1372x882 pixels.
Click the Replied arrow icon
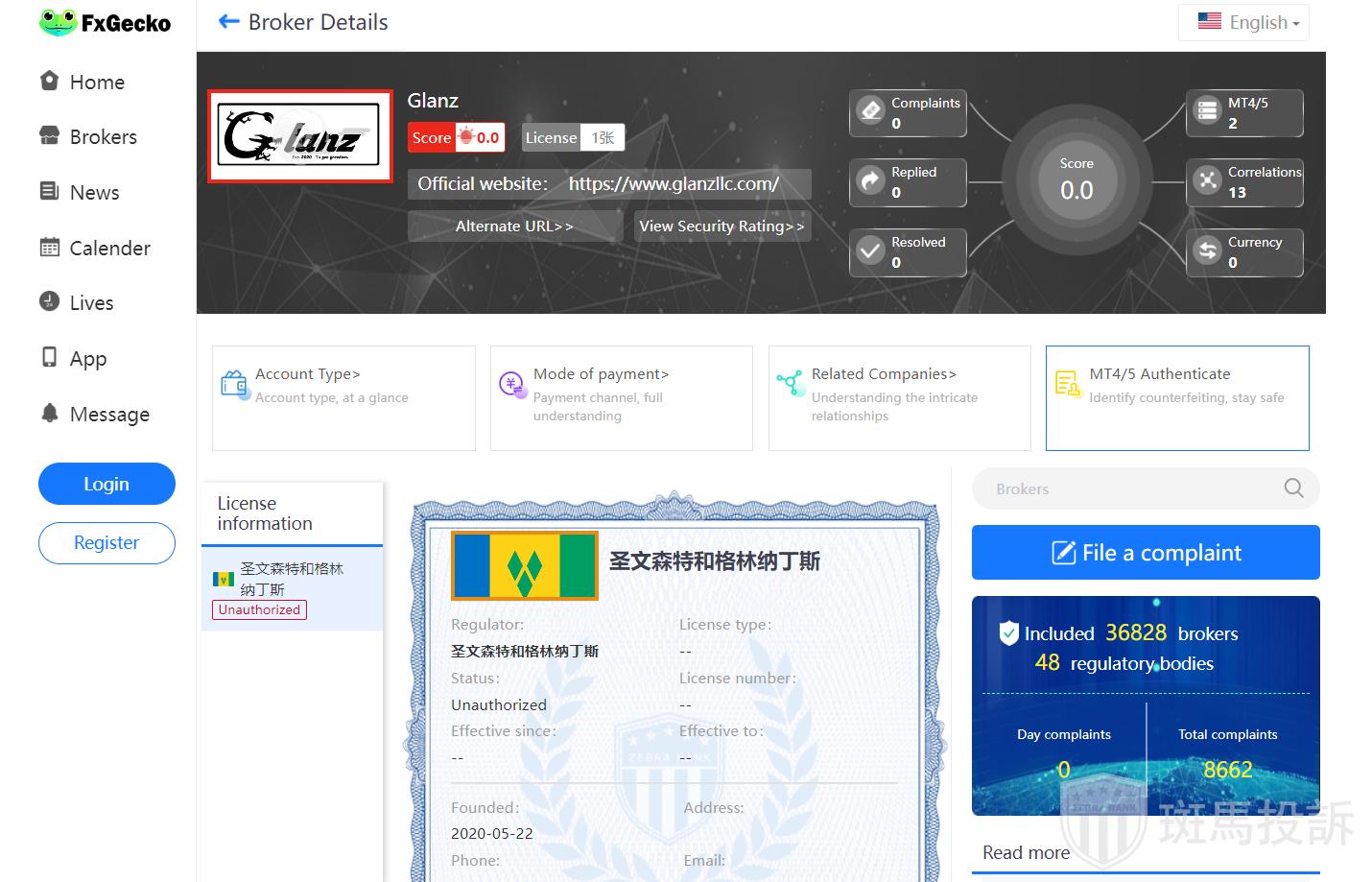pos(871,181)
